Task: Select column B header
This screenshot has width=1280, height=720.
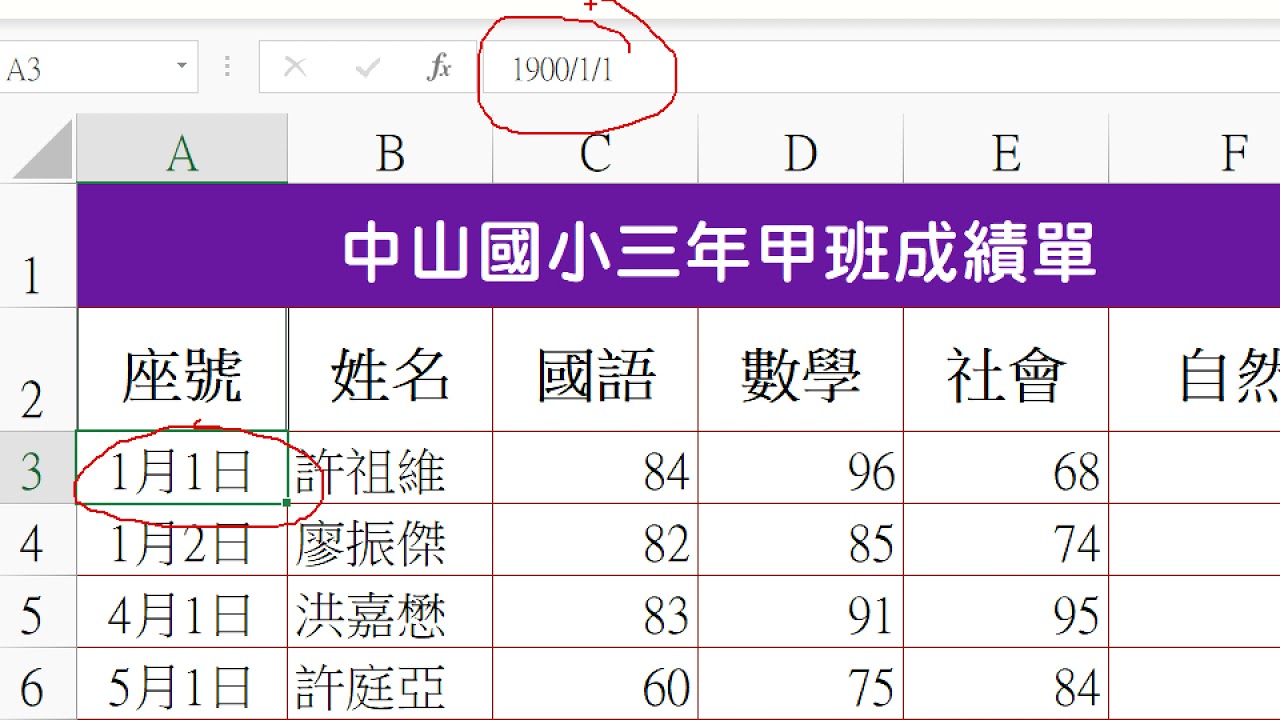Action: (x=390, y=151)
